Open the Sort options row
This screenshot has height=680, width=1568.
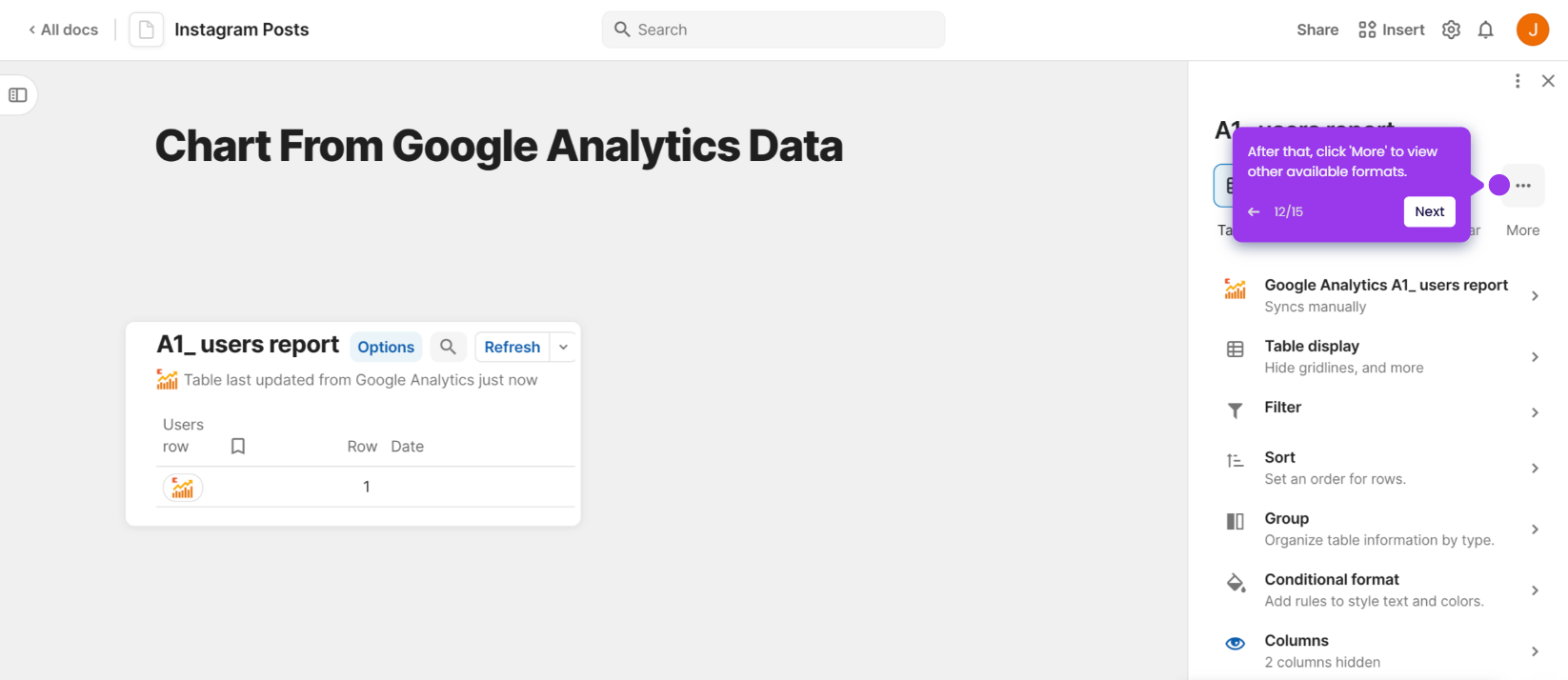[x=1380, y=468]
